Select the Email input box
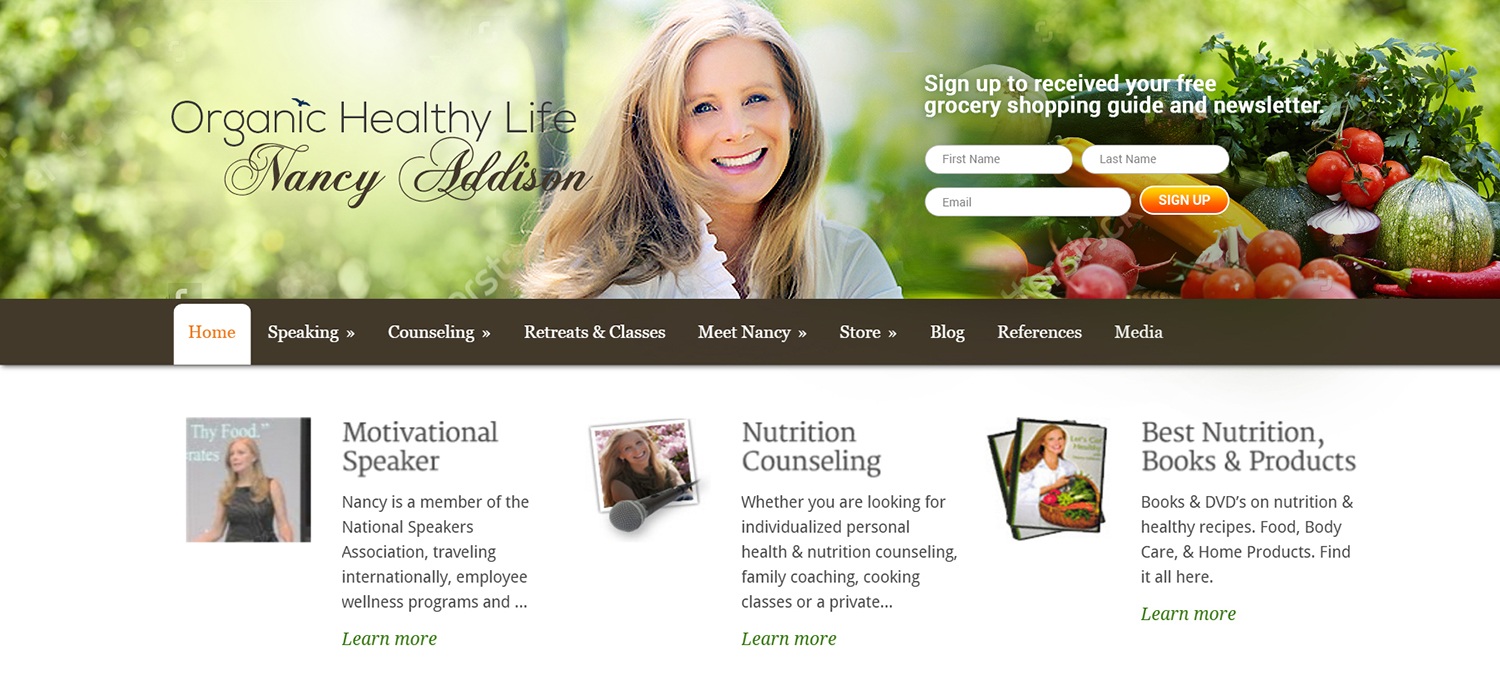1500x695 pixels. click(x=1028, y=202)
